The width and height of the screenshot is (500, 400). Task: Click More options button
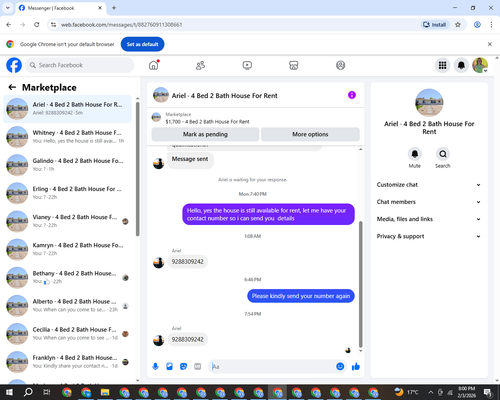click(310, 134)
